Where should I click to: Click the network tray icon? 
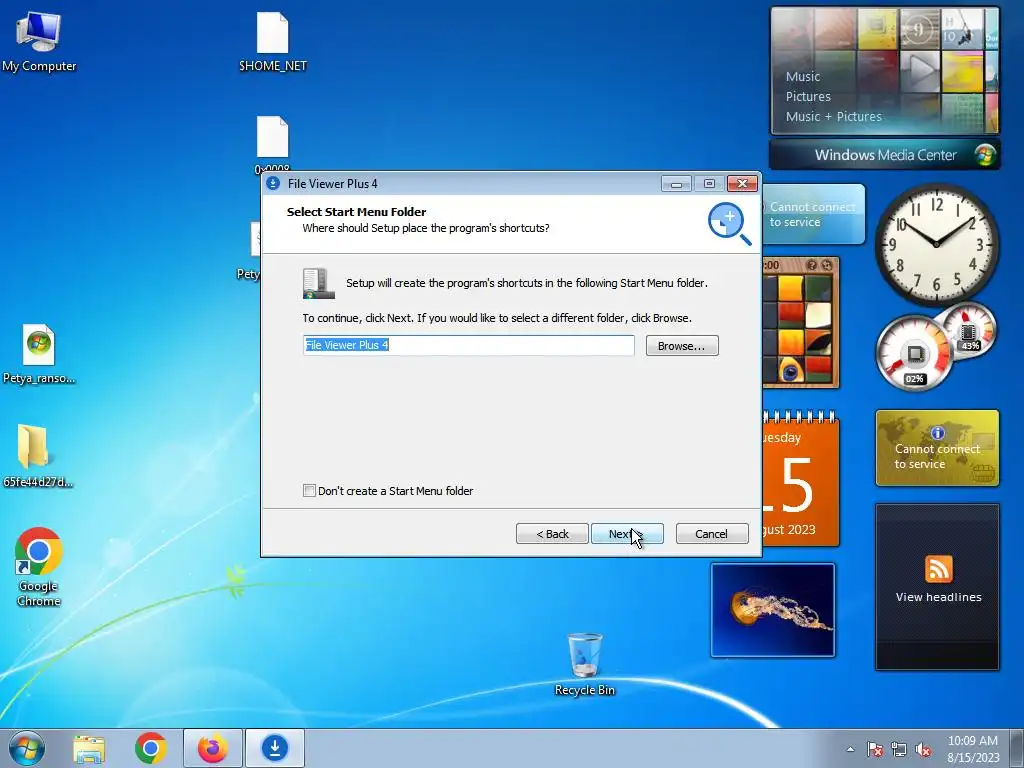[899, 749]
